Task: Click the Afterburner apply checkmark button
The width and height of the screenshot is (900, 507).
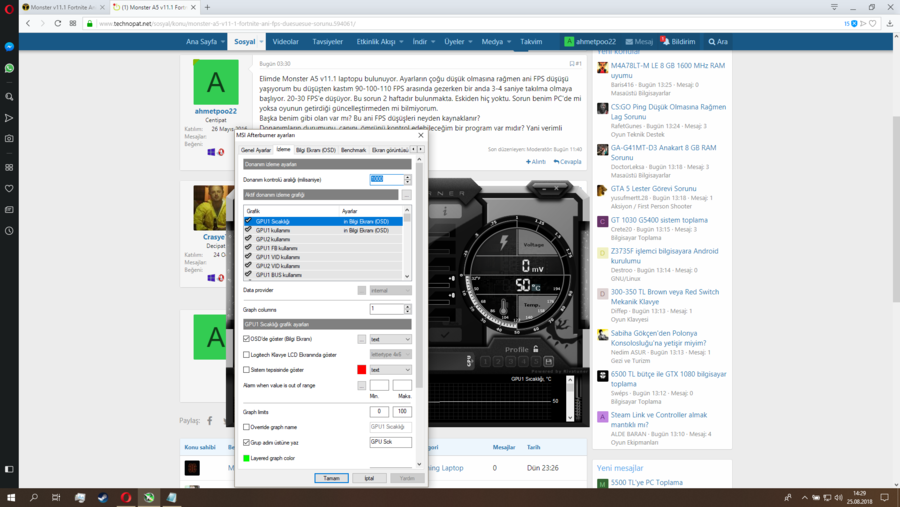Action: (x=445, y=334)
